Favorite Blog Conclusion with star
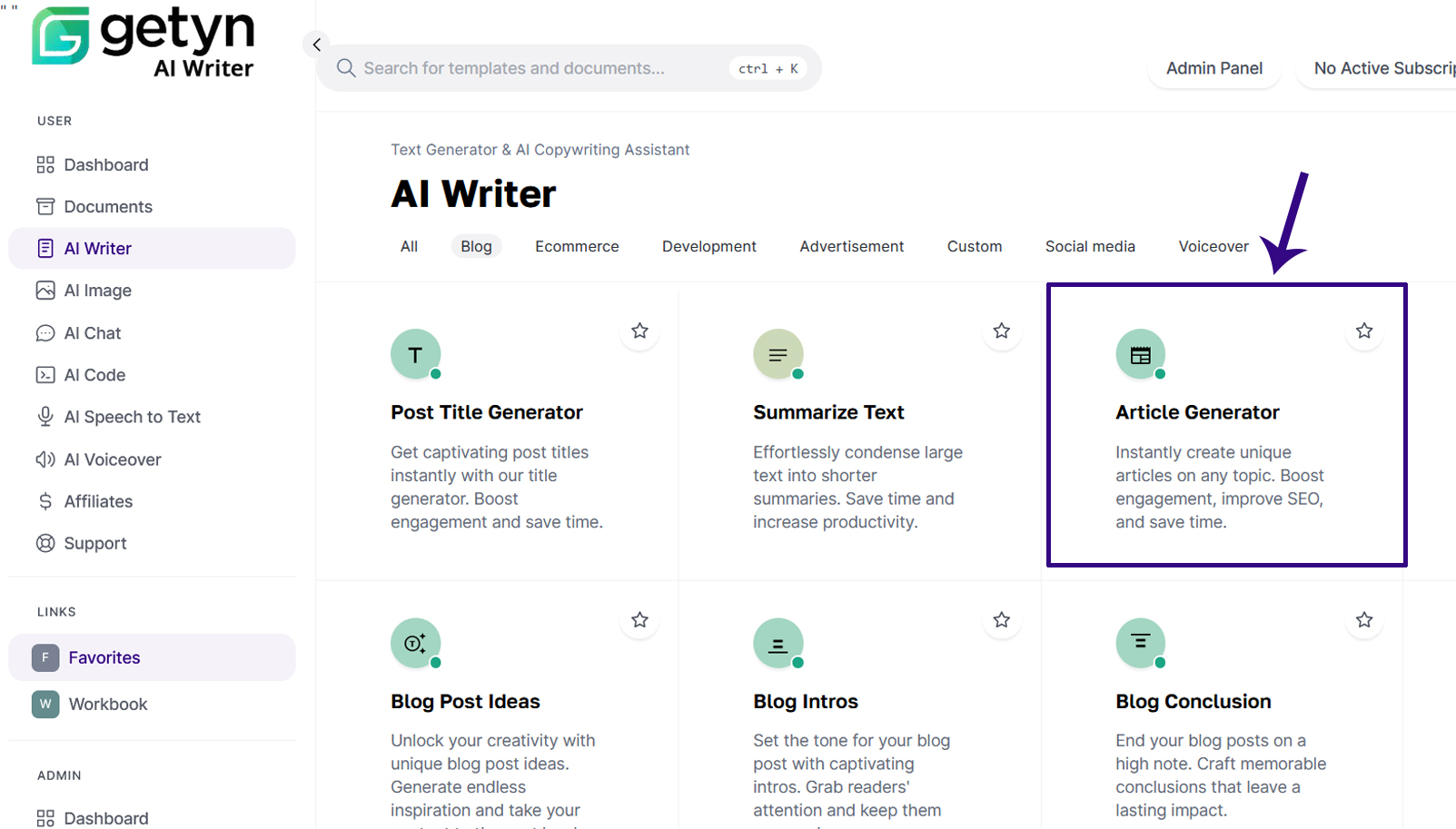 point(1364,620)
